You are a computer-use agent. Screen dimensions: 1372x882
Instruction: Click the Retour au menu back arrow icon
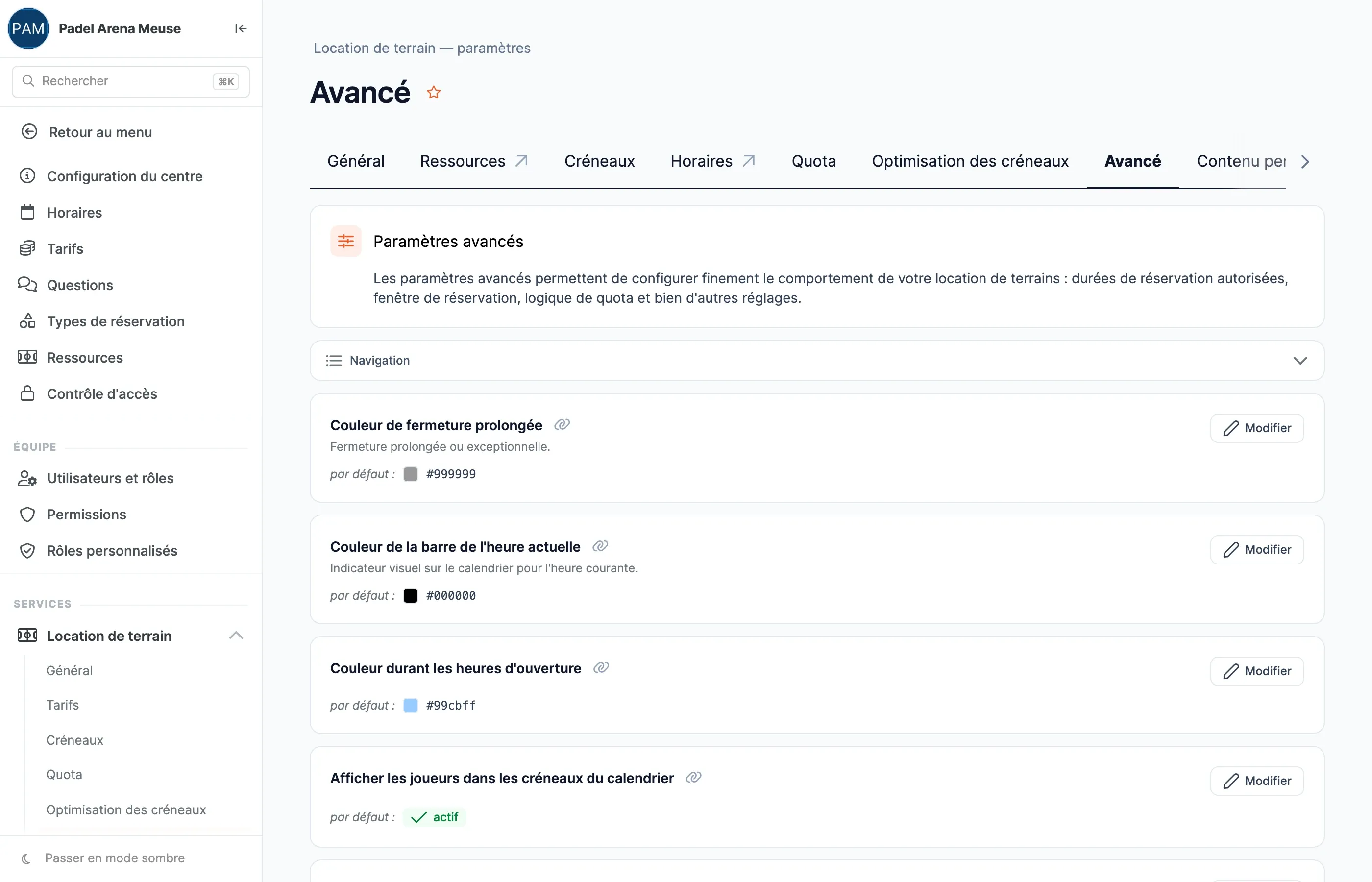[x=29, y=132]
